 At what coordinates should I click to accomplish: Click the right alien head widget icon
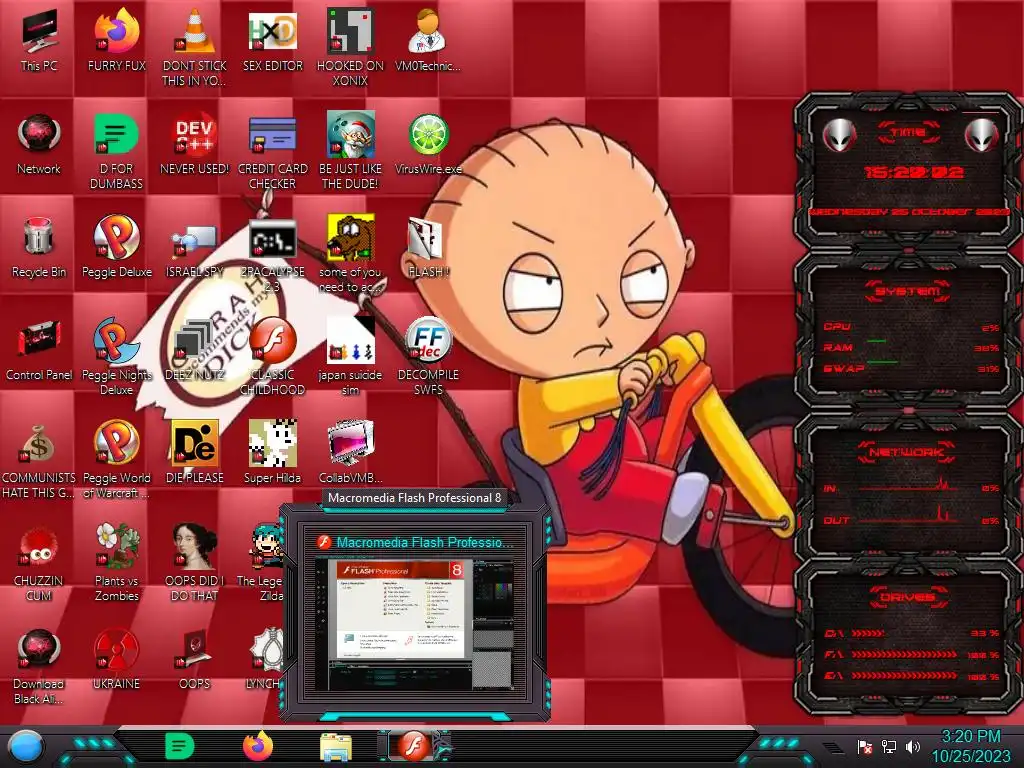[982, 135]
